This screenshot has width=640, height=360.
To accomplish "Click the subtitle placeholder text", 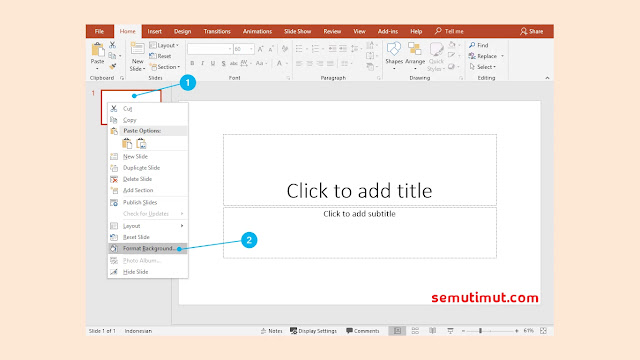I will pos(359,214).
